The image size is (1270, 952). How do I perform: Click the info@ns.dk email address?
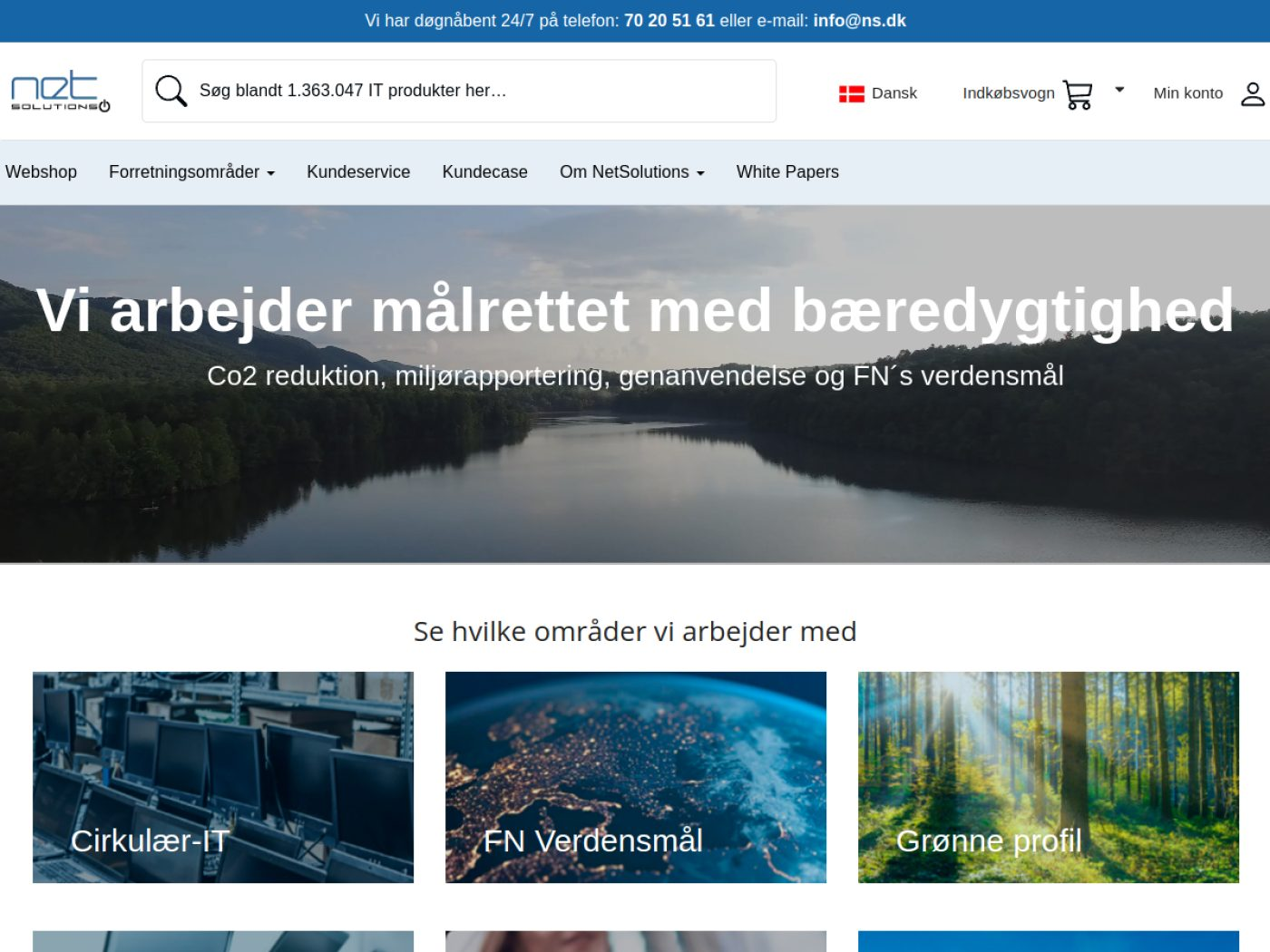(x=859, y=21)
